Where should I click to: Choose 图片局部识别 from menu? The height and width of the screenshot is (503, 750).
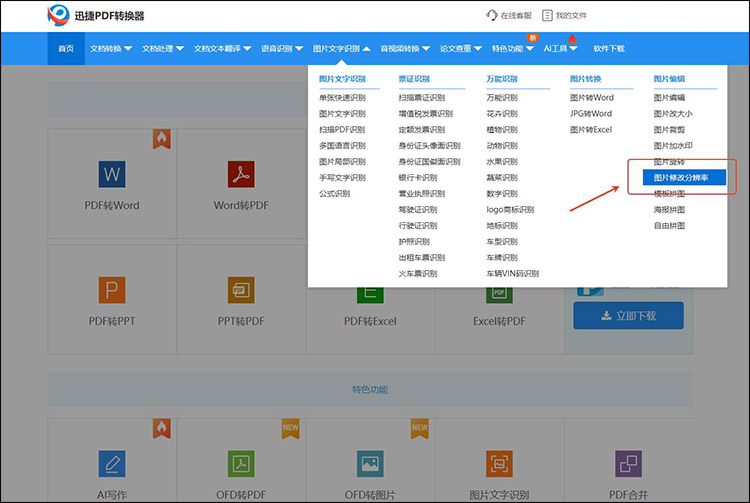342,162
